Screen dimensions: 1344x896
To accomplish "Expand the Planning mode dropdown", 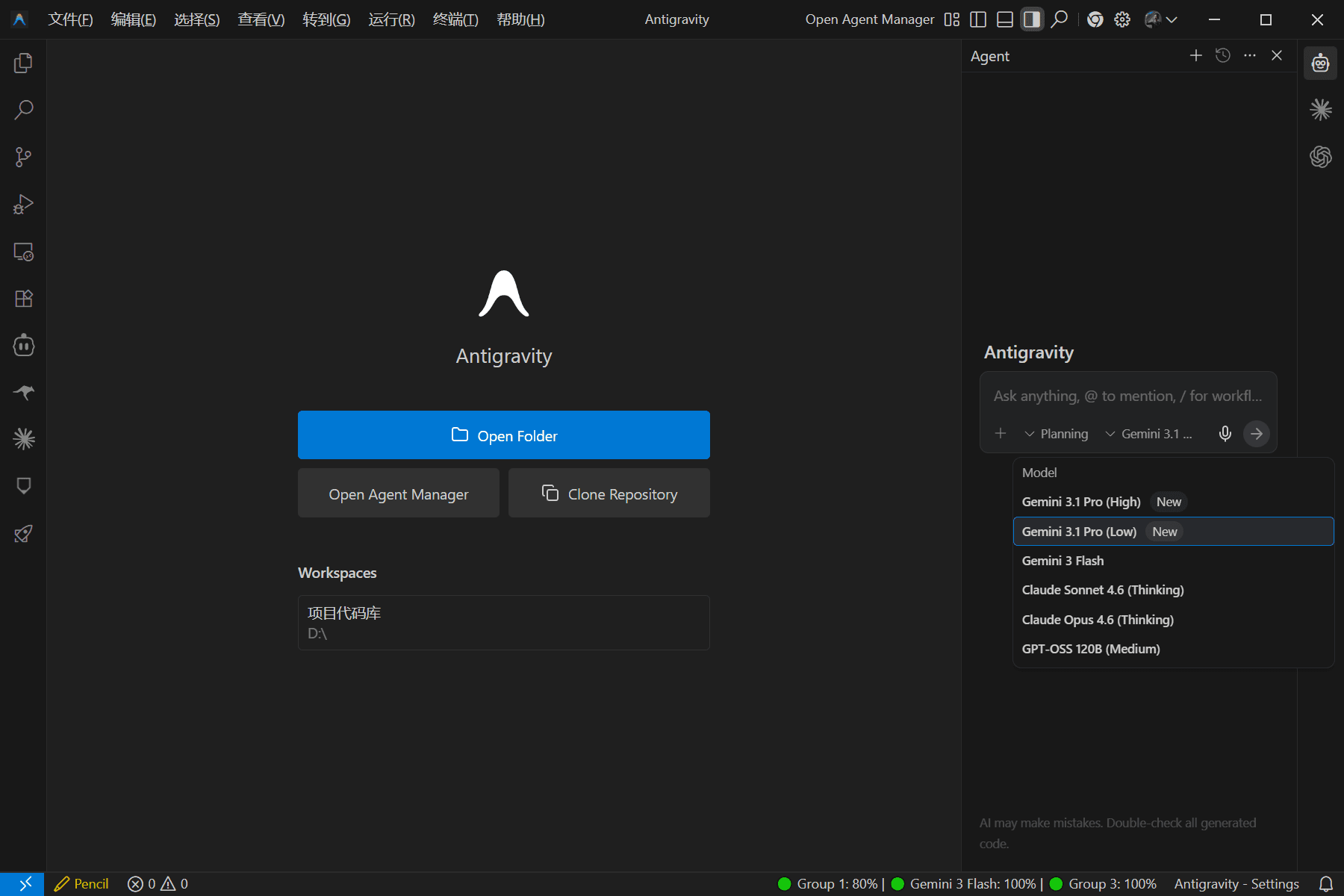I will pyautogui.click(x=1057, y=434).
